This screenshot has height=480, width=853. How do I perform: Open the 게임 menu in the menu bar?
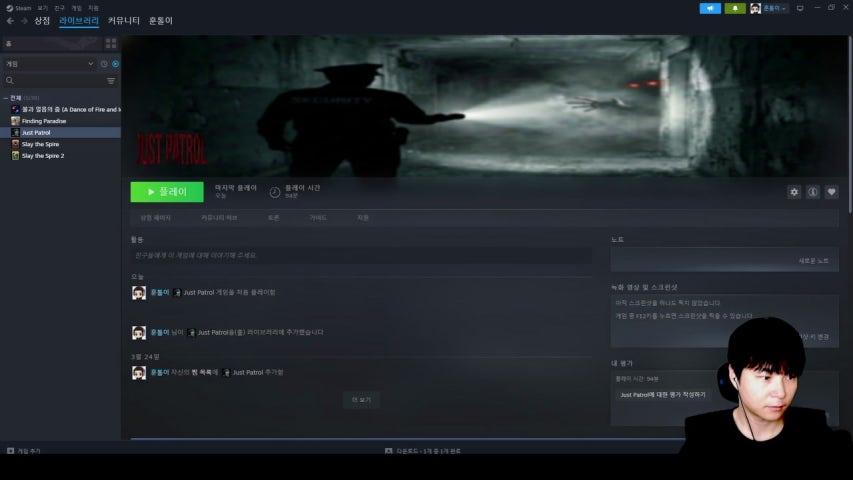click(77, 8)
